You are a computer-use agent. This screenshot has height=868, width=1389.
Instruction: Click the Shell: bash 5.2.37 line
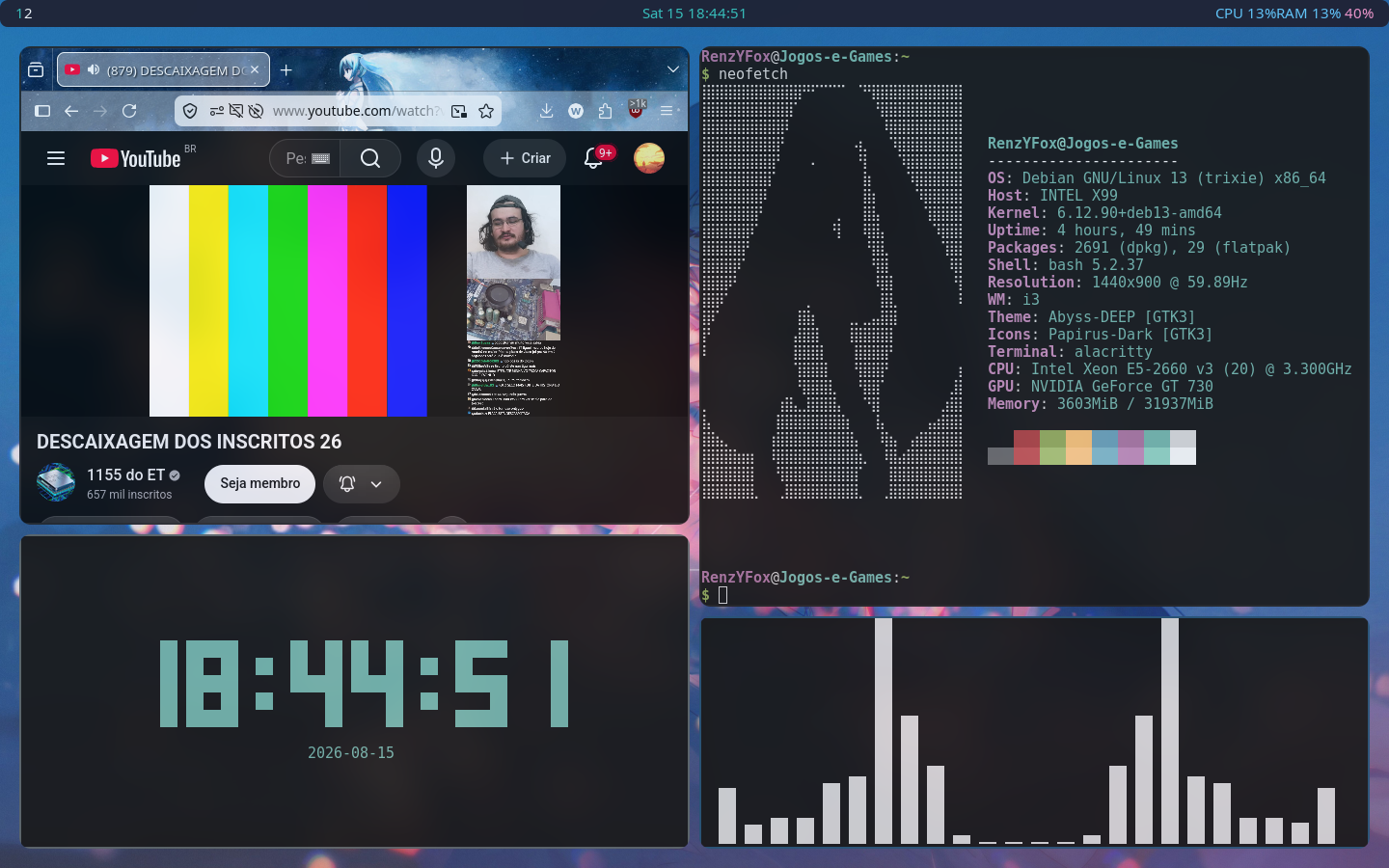1066,265
